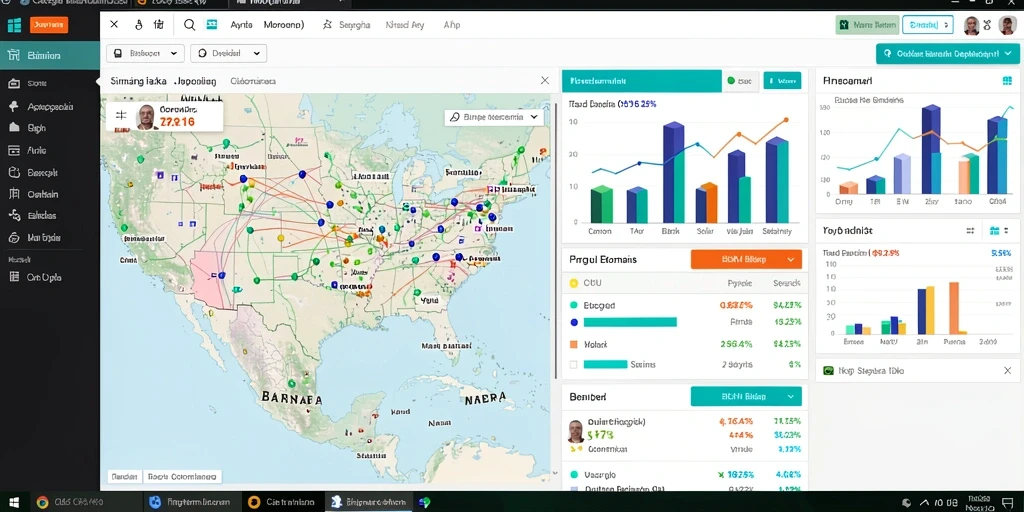Click the teal progress bar in the blue-dot row
Viewport: 1024px width, 512px height.
630,322
